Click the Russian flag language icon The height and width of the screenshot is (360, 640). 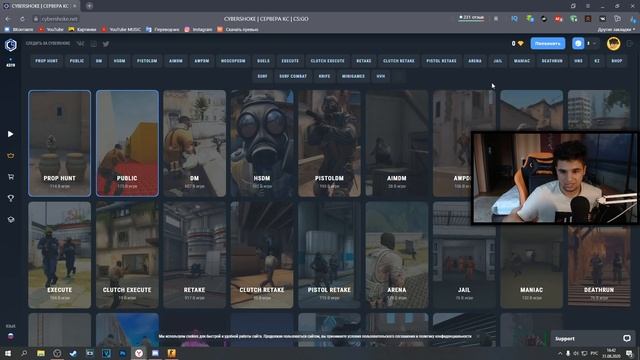[11, 336]
